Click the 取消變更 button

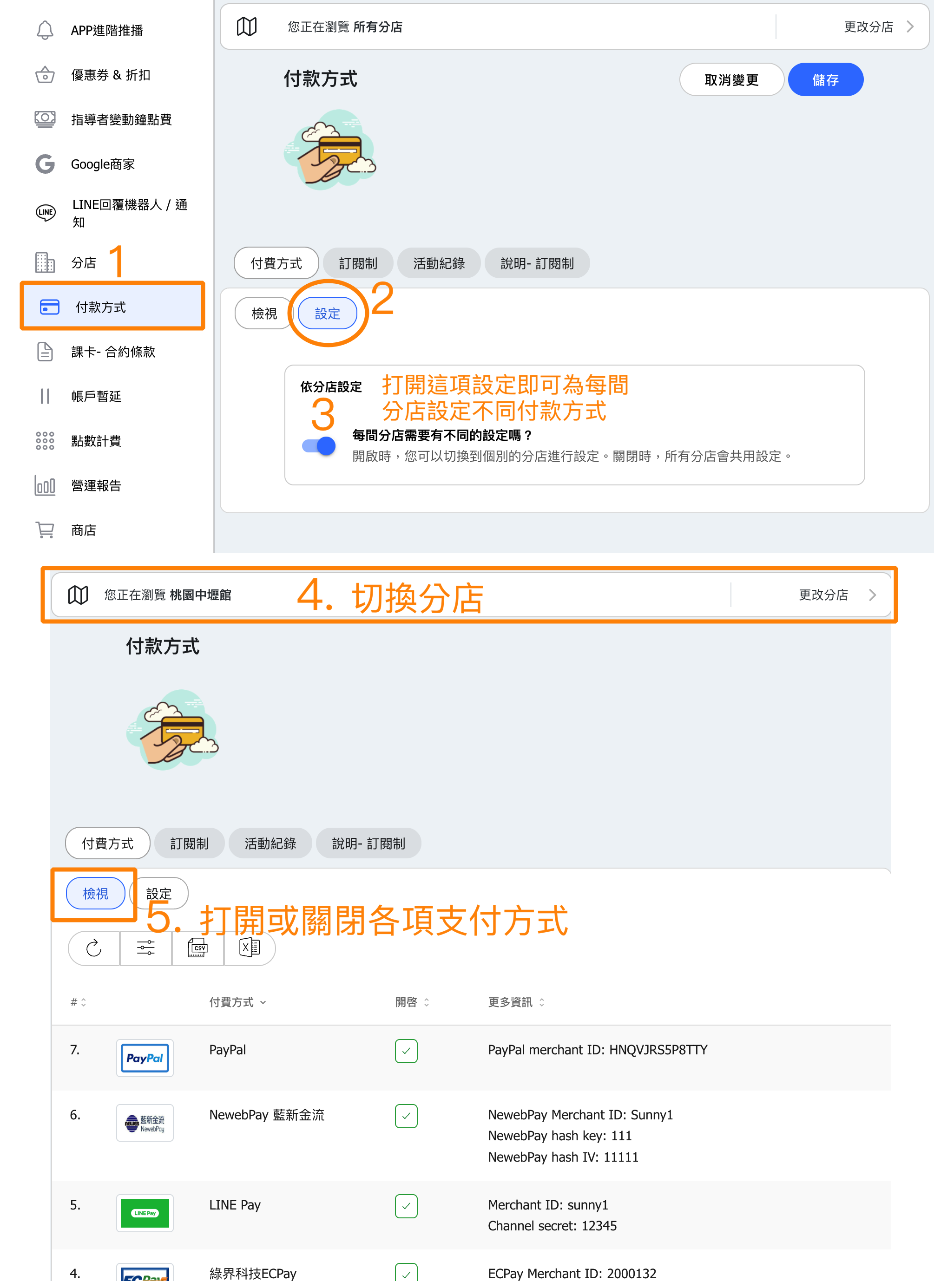point(732,79)
